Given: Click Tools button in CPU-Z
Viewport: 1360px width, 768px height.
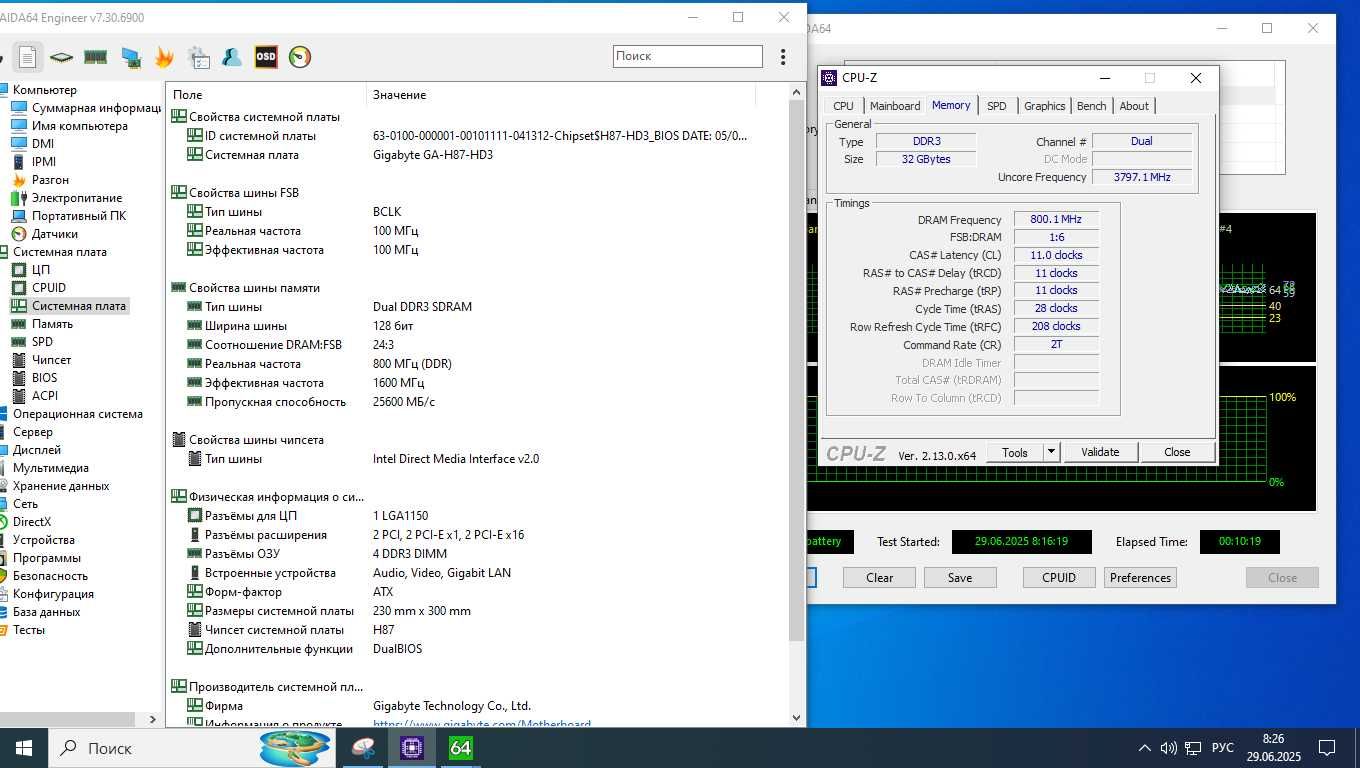Looking at the screenshot, I should coord(1015,452).
